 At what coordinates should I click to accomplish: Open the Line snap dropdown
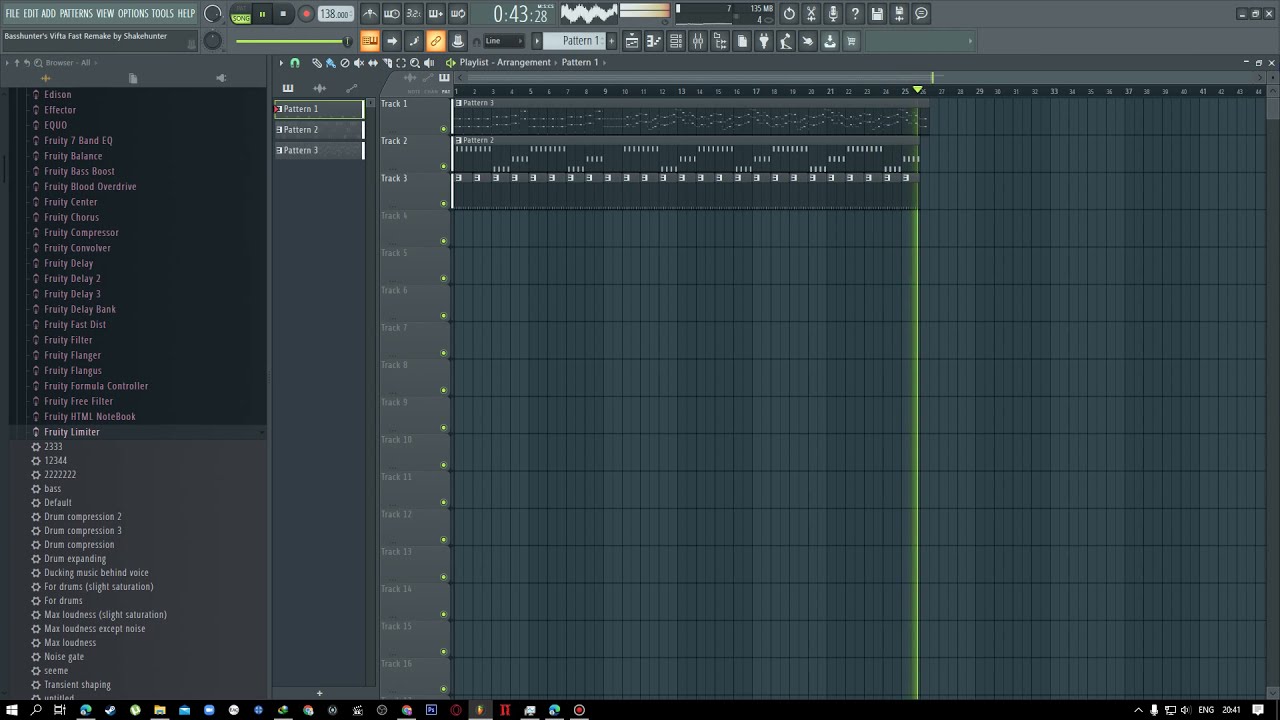(x=504, y=41)
